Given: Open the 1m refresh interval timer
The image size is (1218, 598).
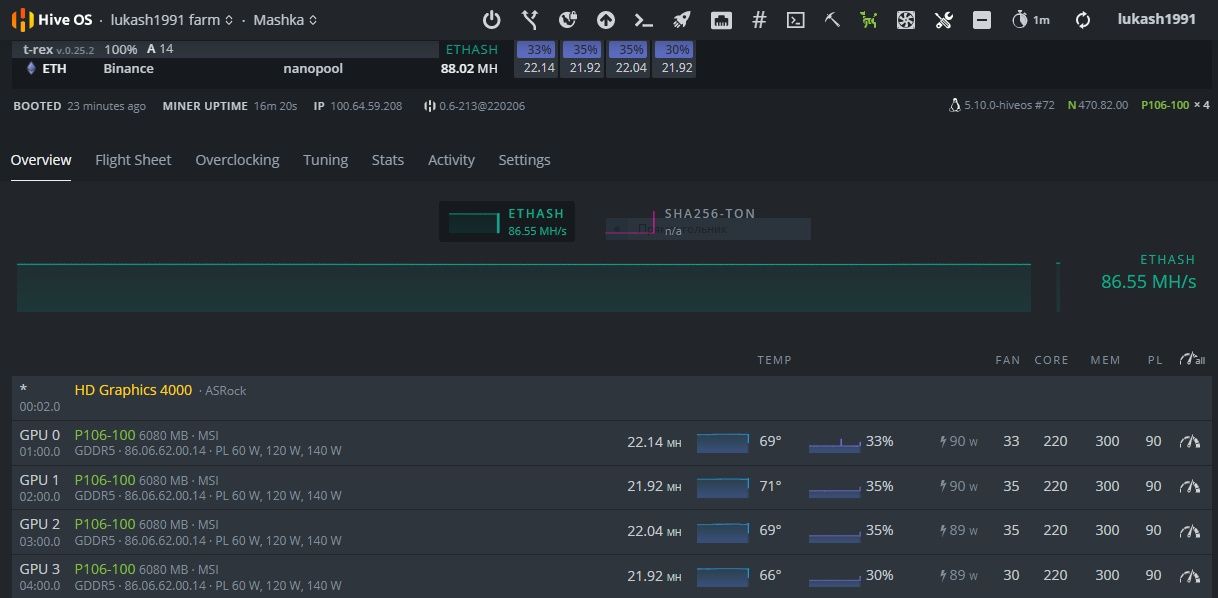Looking at the screenshot, I should [1030, 20].
